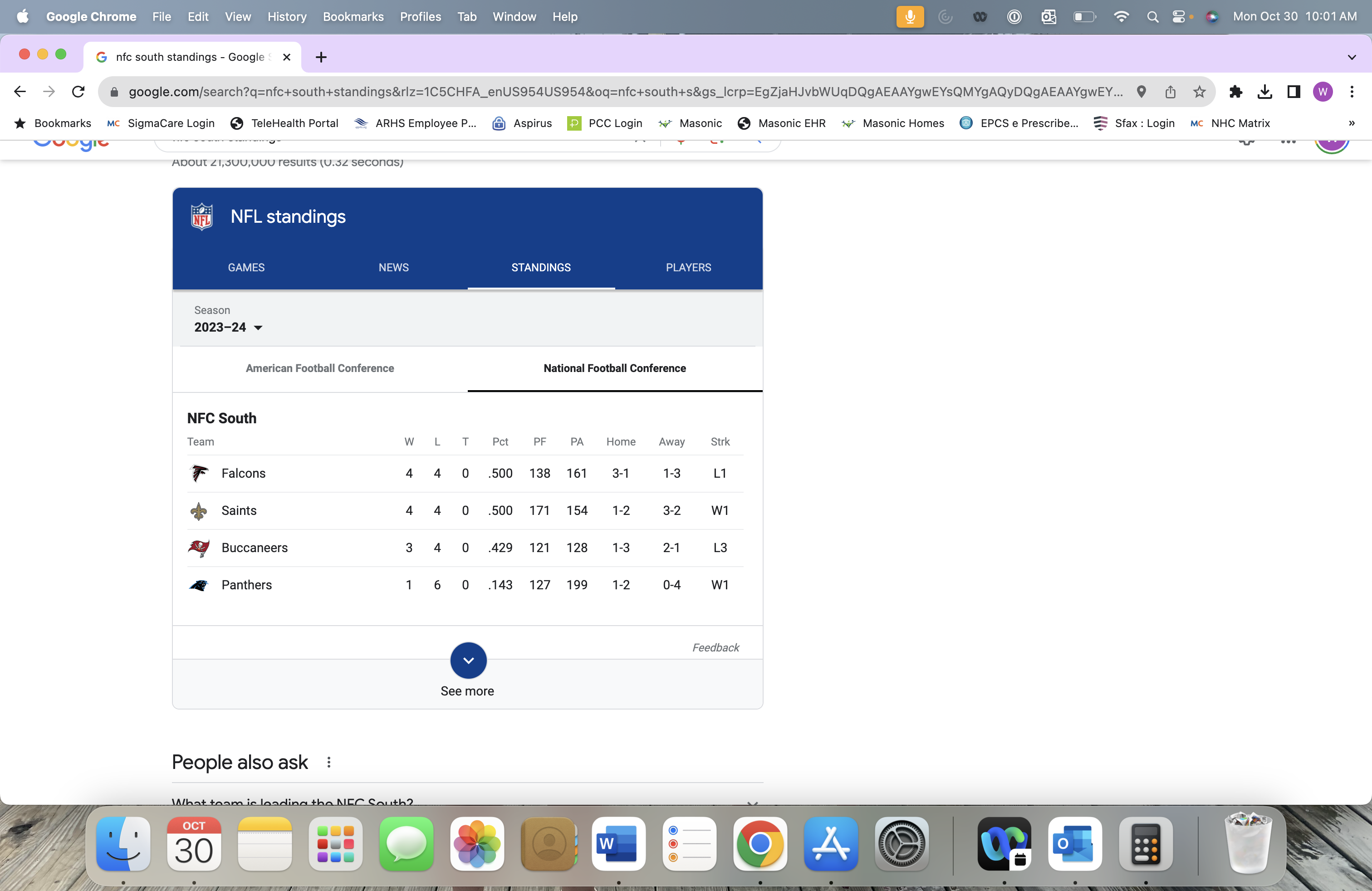This screenshot has width=1372, height=891.
Task: Click the Falcons team logo
Action: [199, 473]
